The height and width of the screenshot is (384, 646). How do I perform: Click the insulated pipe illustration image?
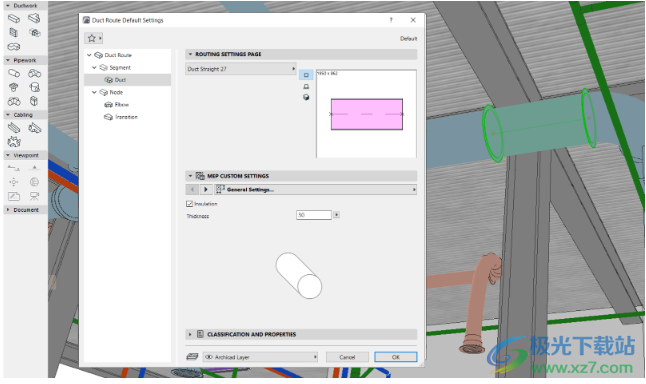click(x=299, y=275)
